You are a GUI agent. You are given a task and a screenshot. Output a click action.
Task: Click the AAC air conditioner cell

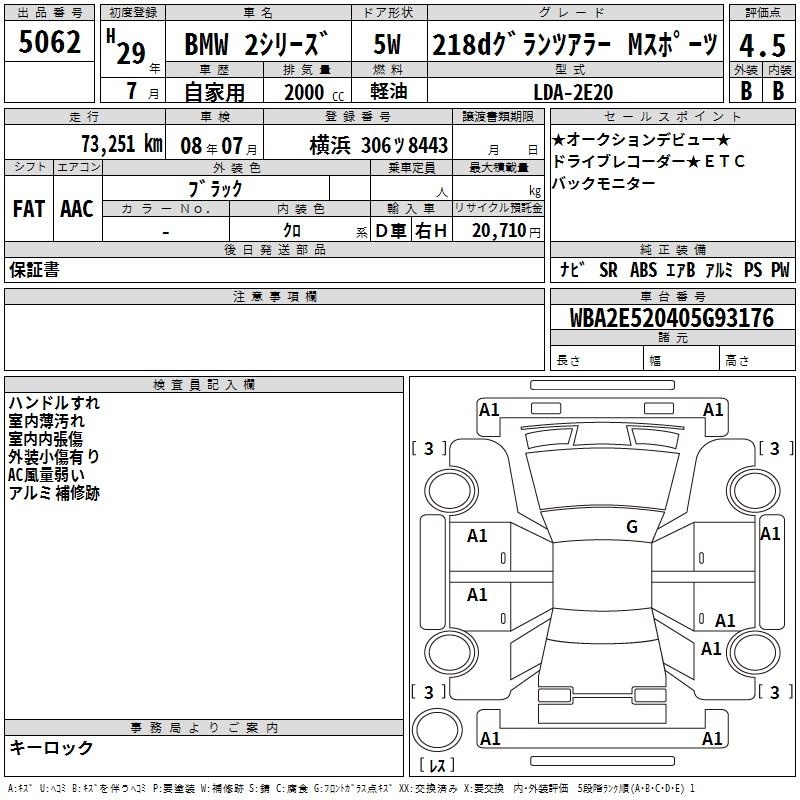tap(76, 208)
